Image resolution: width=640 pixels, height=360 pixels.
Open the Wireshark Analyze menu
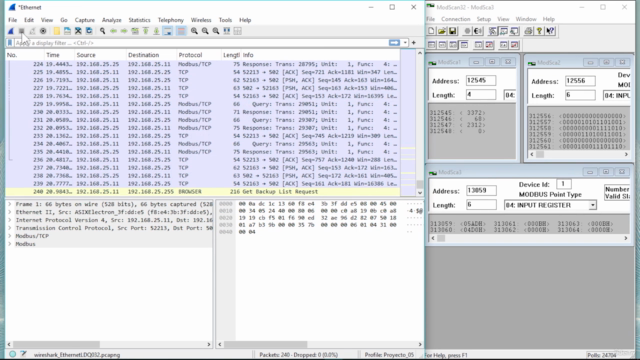(111, 20)
